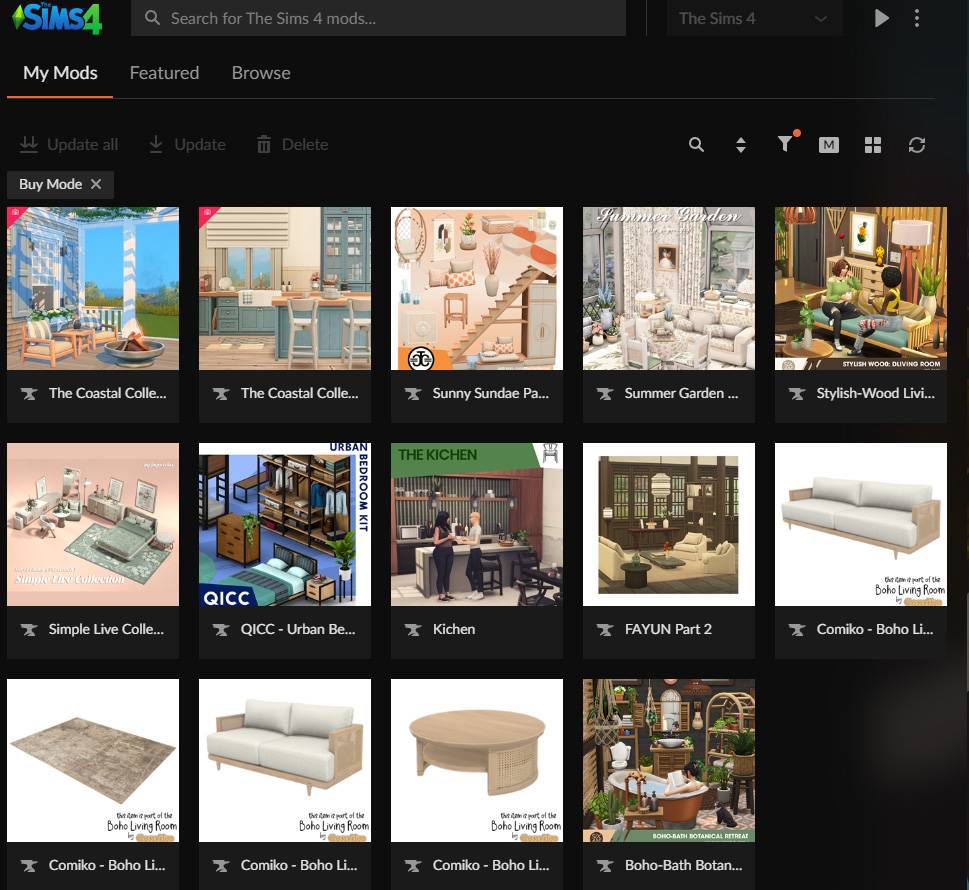
Task: Click 'Stylish-Wood Livi...' title text
Action: [876, 393]
